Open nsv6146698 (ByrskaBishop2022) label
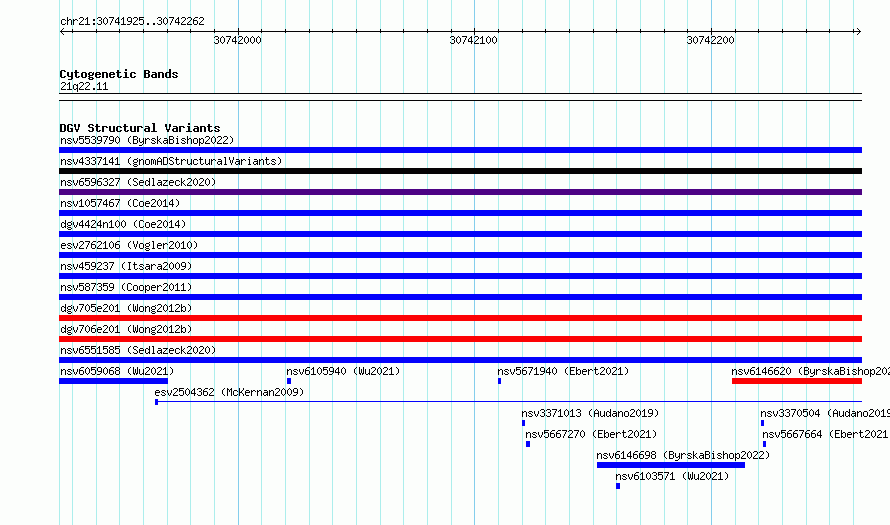The image size is (890, 525). [683, 455]
